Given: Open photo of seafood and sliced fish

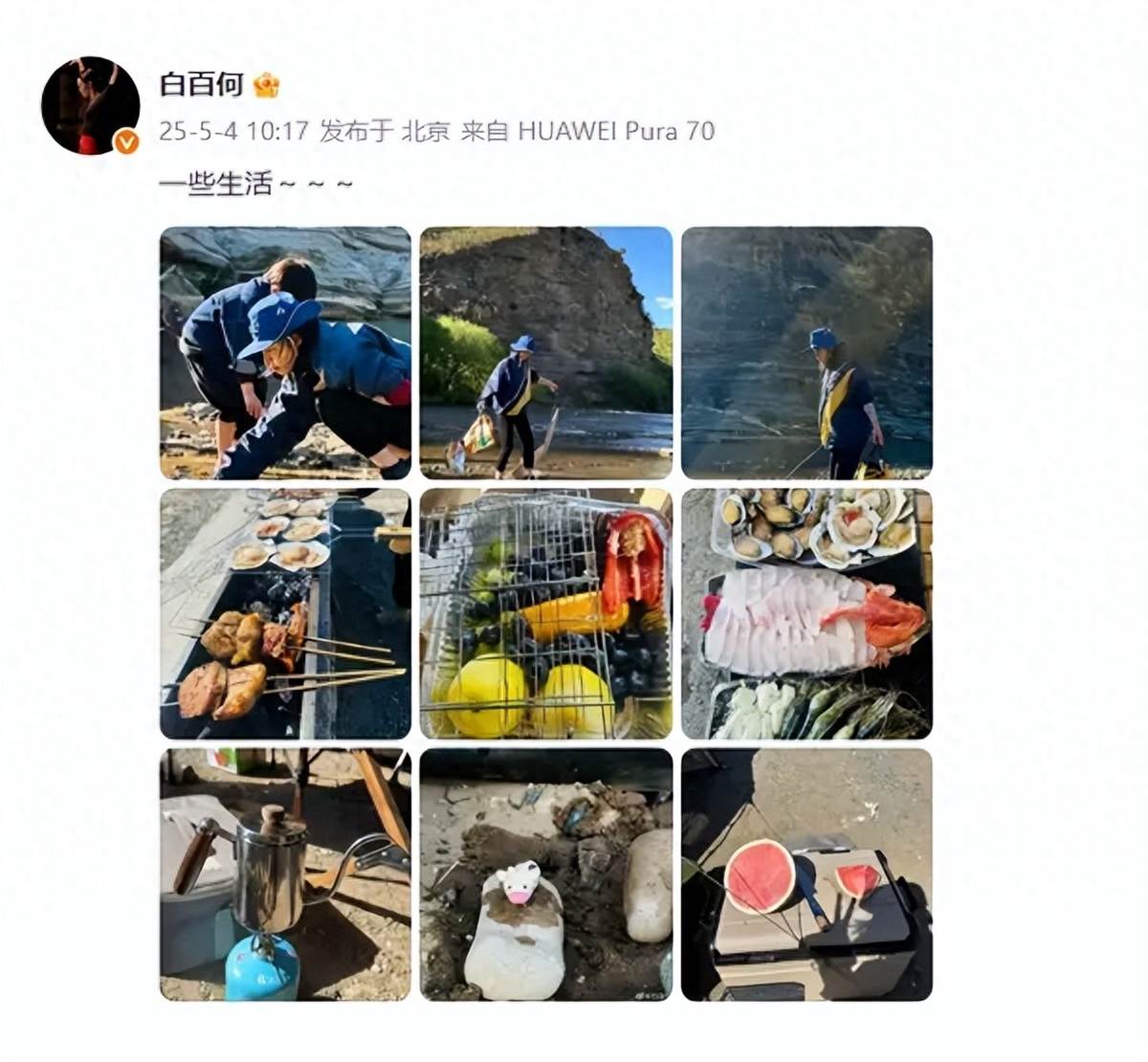Looking at the screenshot, I should click(806, 613).
